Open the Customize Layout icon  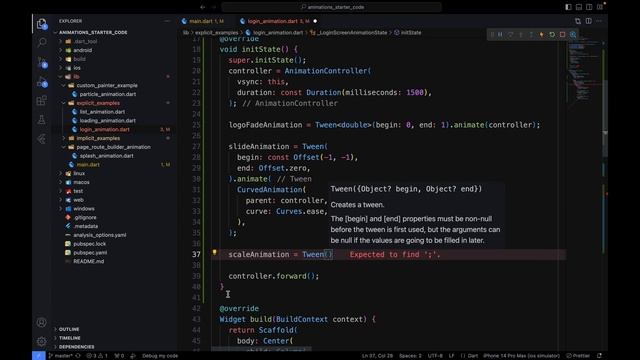[x=600, y=7]
